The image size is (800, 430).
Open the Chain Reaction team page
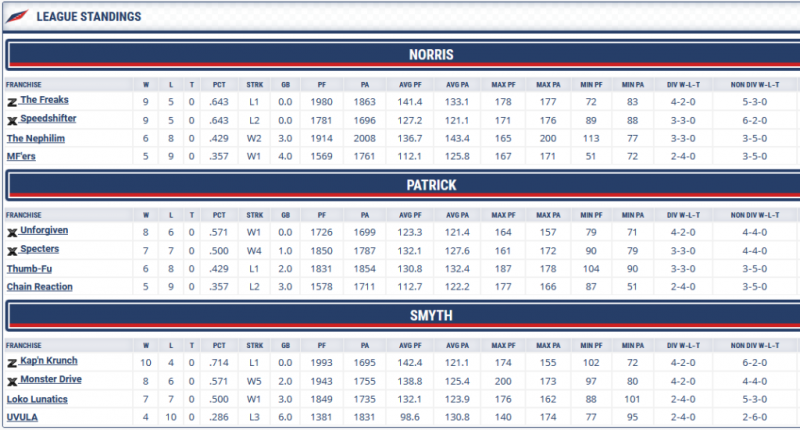tap(40, 287)
